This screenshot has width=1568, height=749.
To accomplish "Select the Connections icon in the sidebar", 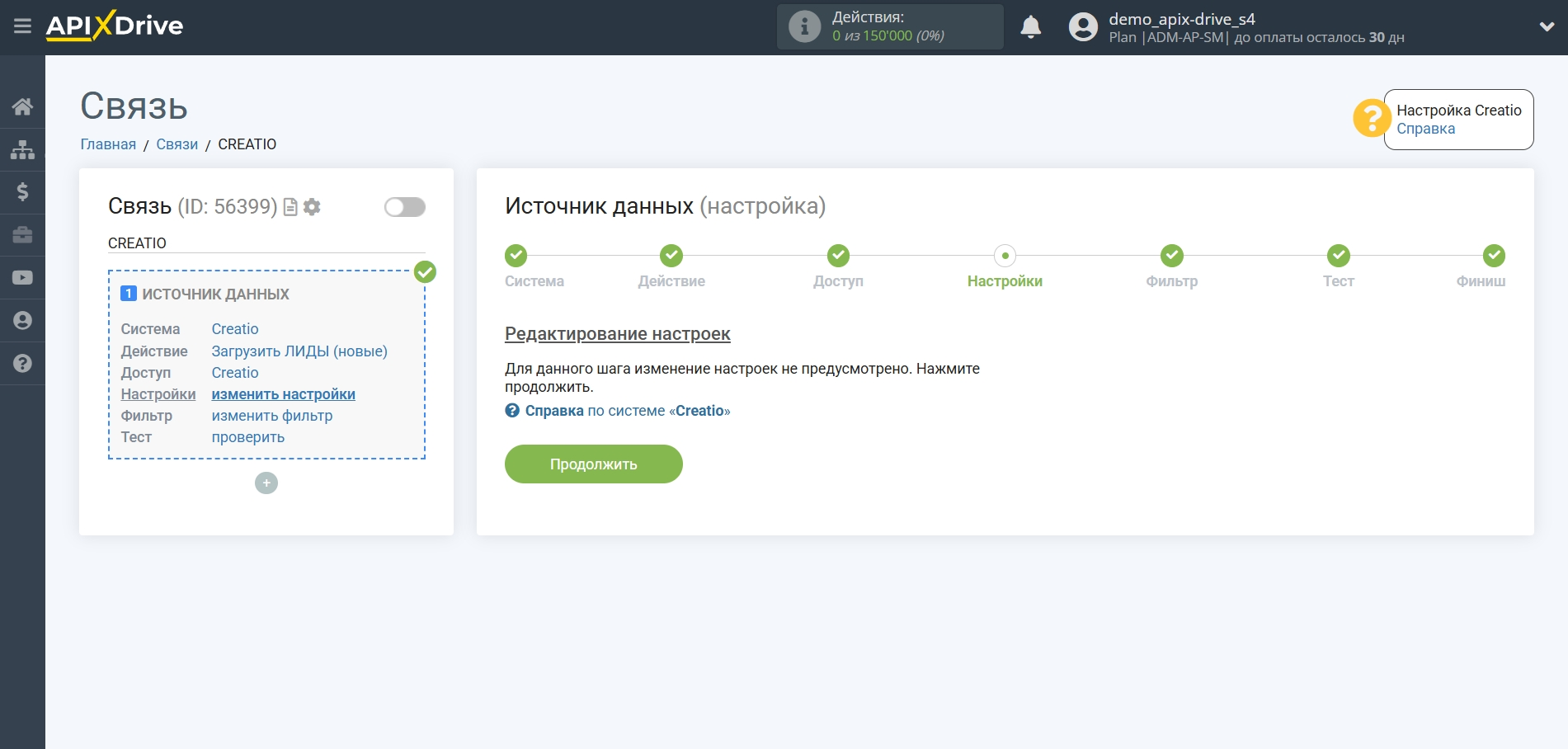I will click(22, 149).
